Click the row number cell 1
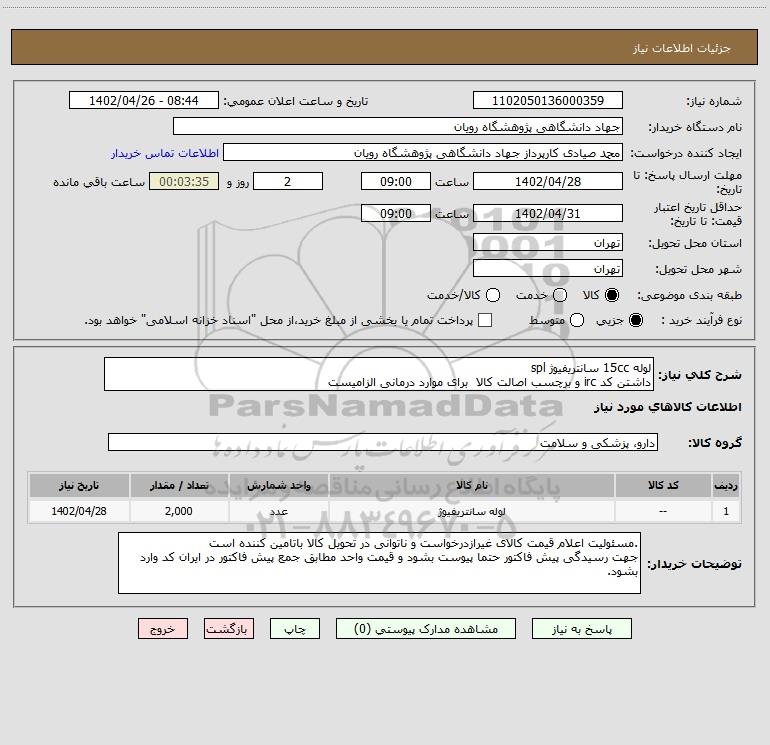The height and width of the screenshot is (745, 770). click(726, 511)
